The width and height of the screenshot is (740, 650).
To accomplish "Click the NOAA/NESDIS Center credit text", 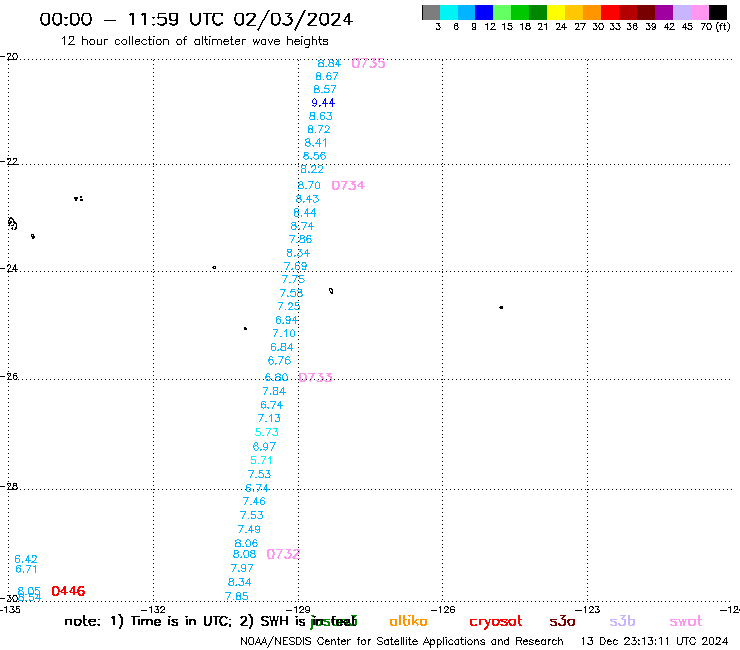I will point(402,642).
